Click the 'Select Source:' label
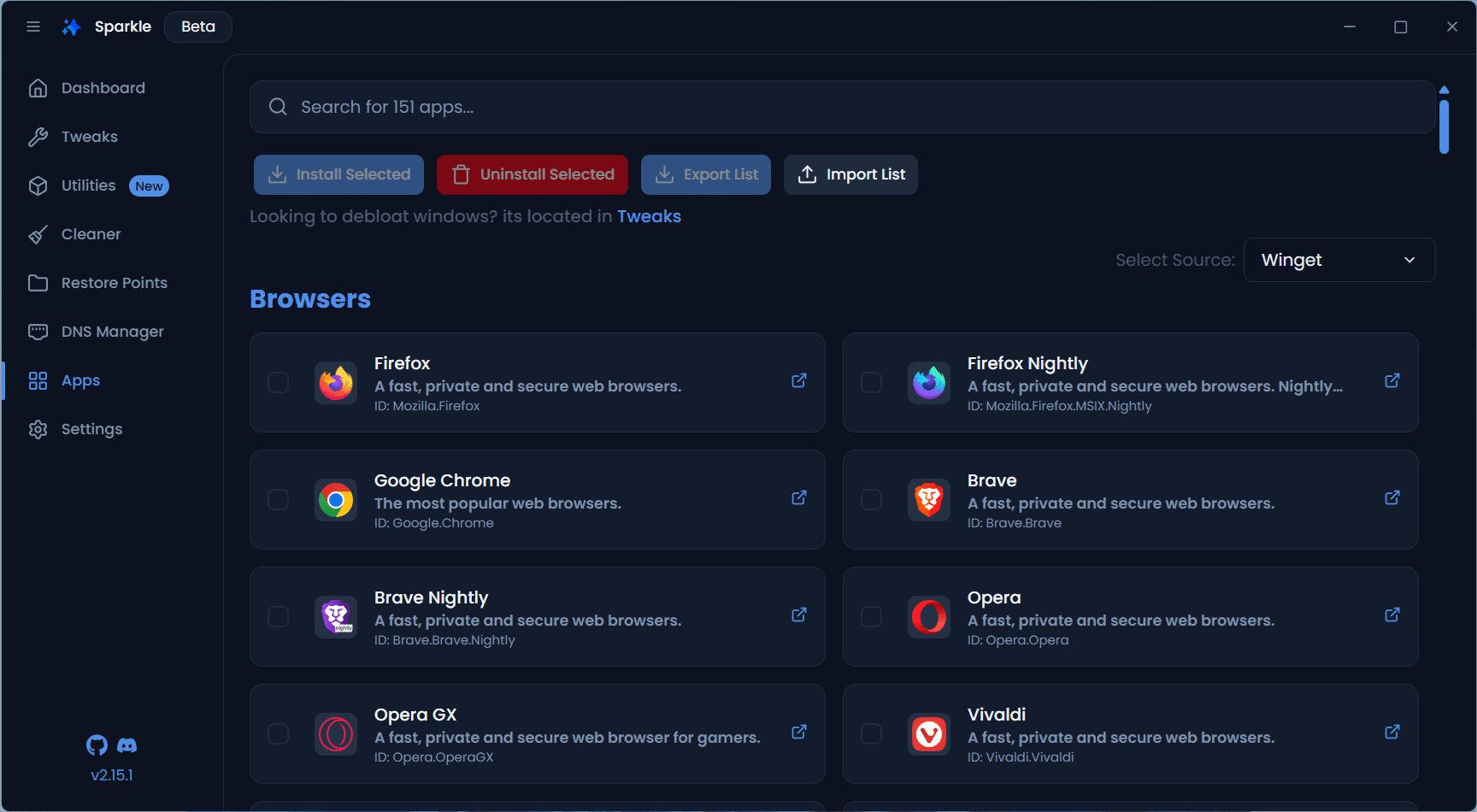Image resolution: width=1477 pixels, height=812 pixels. point(1175,260)
